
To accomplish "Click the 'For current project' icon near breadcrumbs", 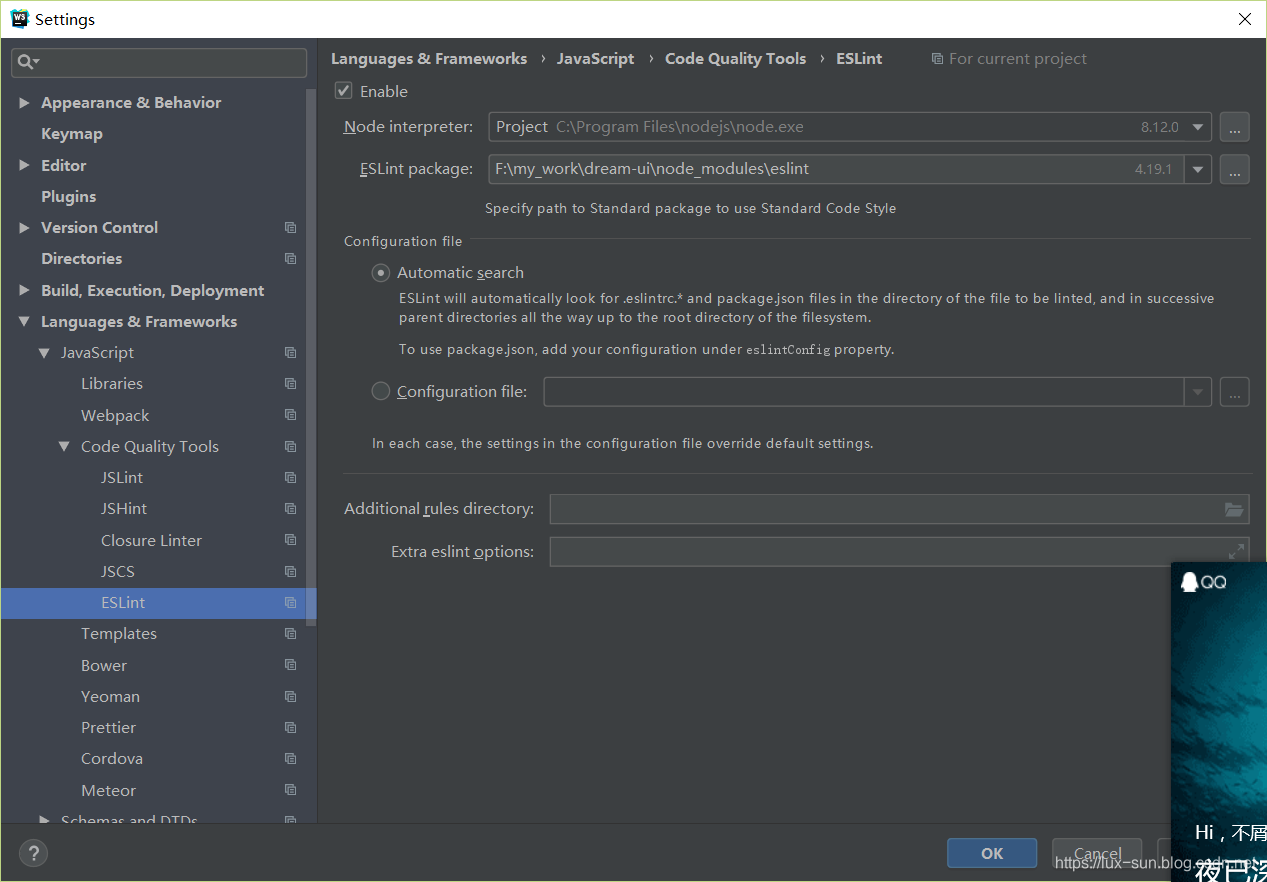I will pos(937,58).
